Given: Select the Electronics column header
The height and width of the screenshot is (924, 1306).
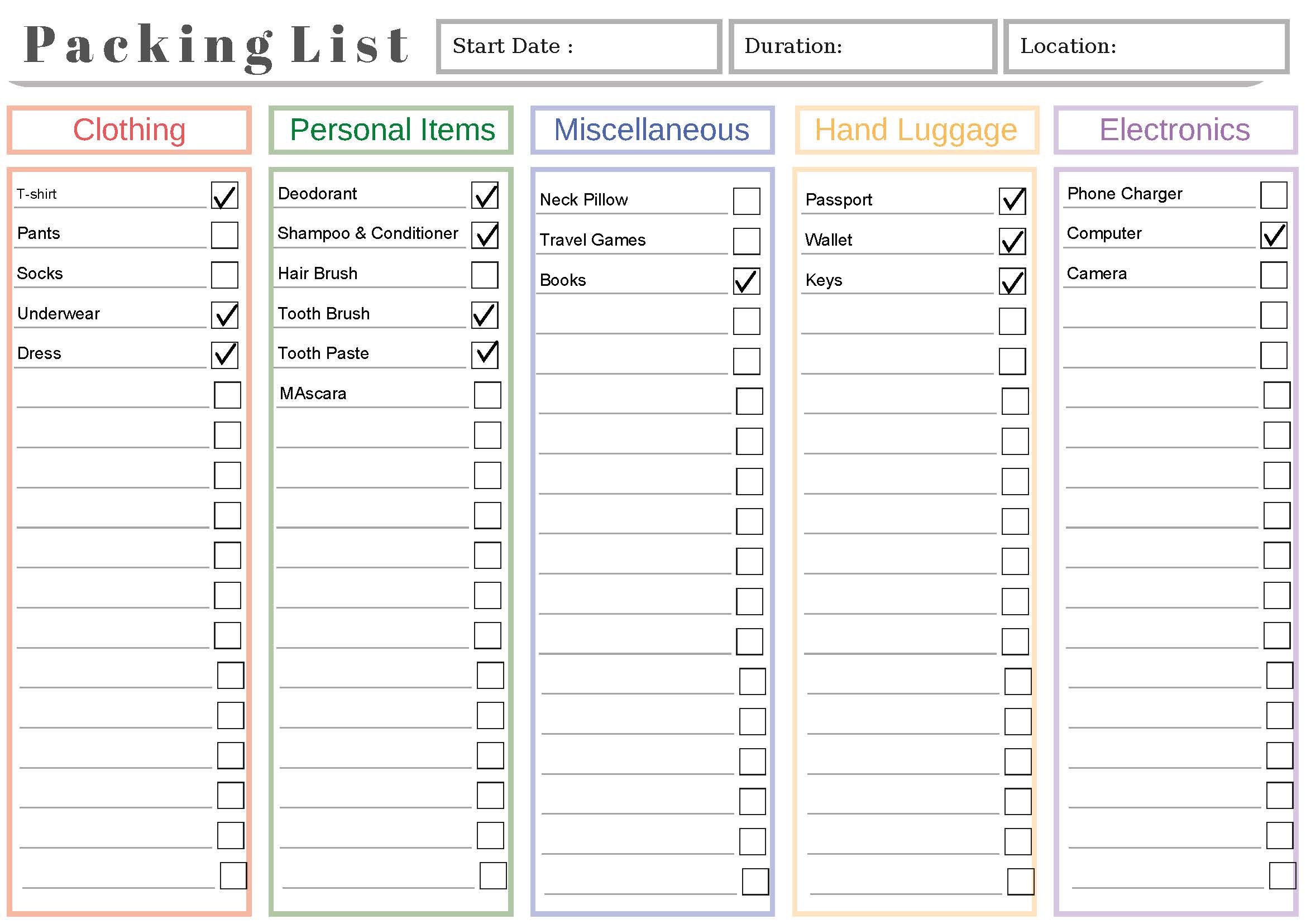Looking at the screenshot, I should click(1175, 130).
